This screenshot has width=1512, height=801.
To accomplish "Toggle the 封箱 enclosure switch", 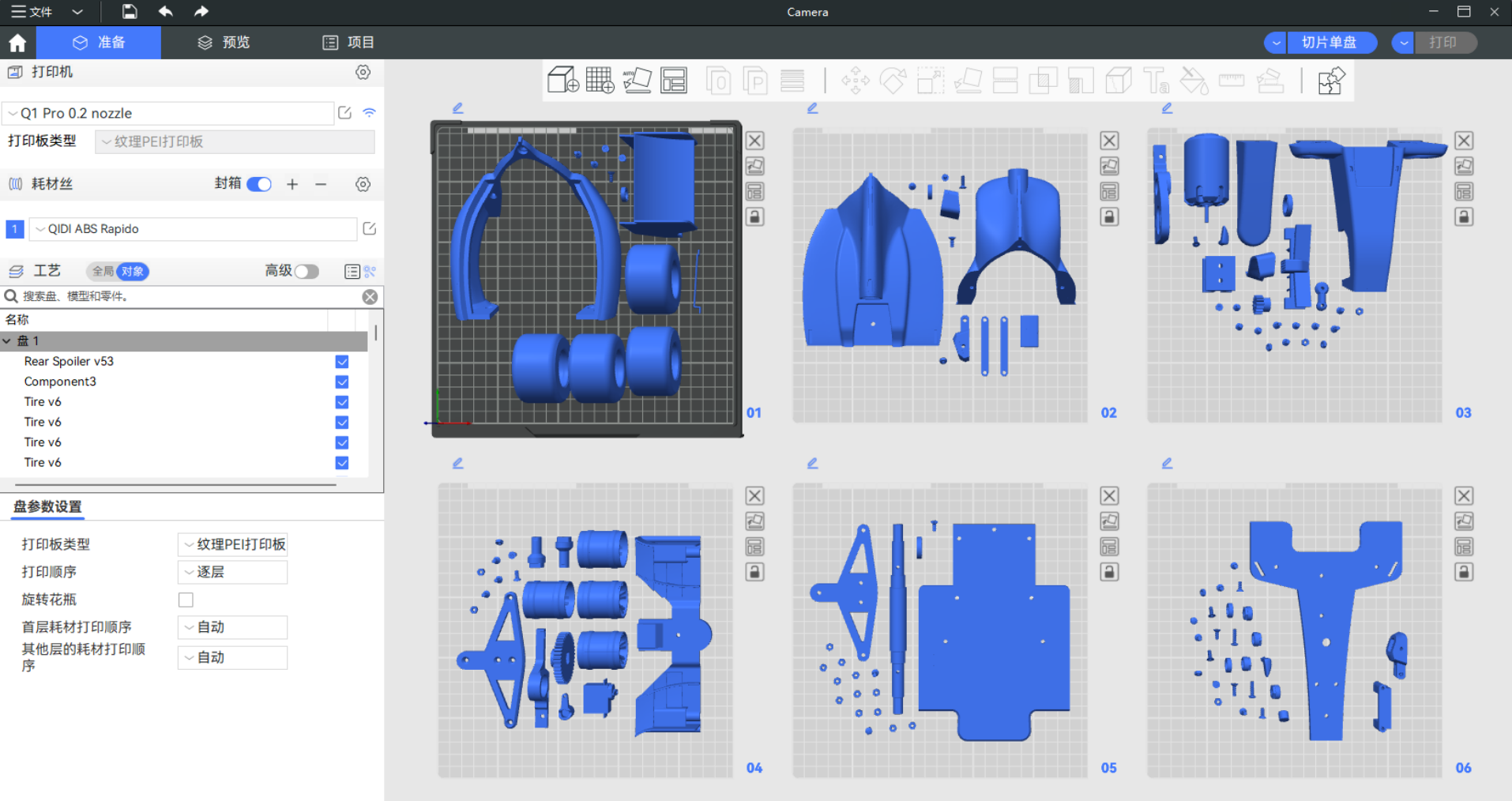I will point(259,184).
